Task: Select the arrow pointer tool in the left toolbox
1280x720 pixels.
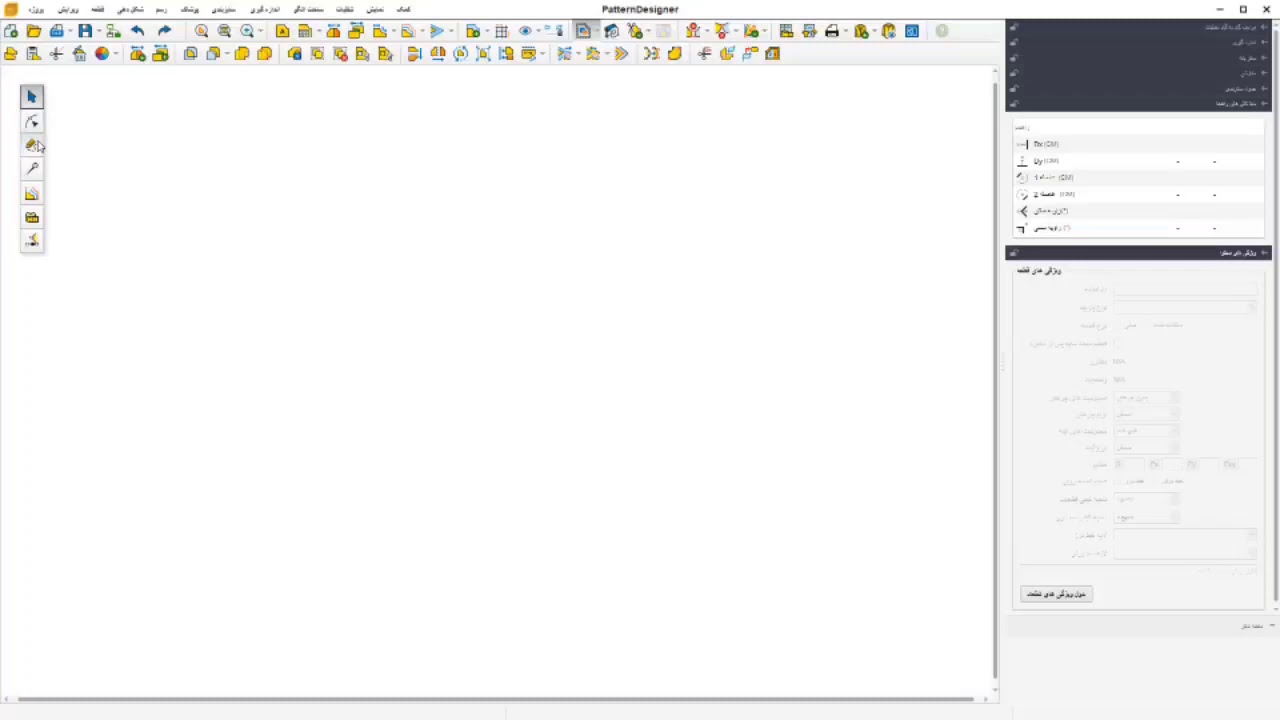Action: [x=32, y=97]
